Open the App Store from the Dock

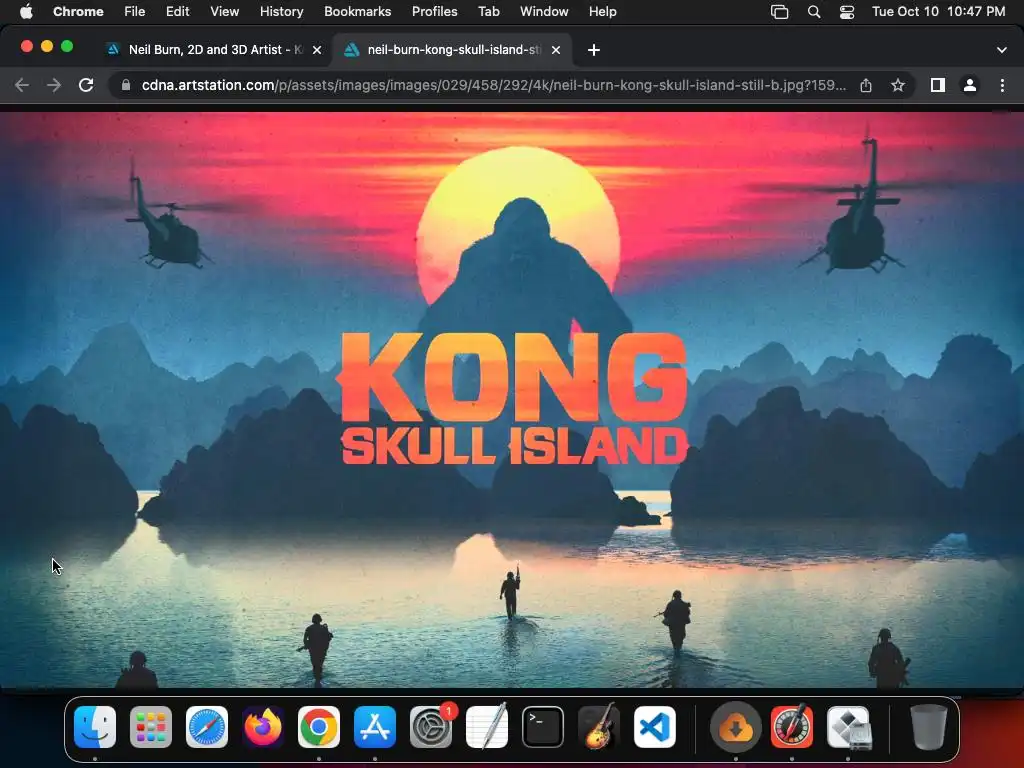click(x=375, y=727)
